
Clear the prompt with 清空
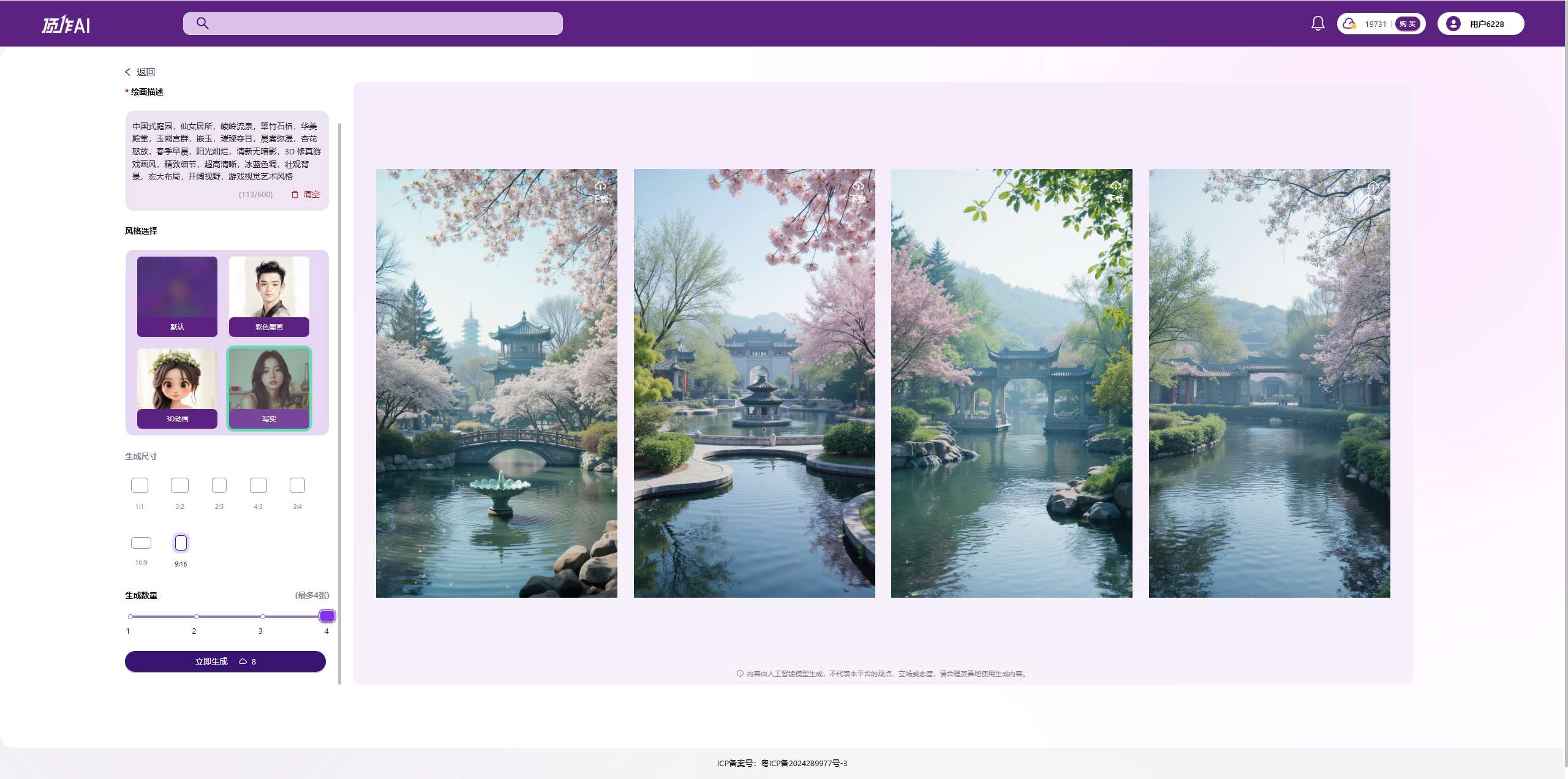[306, 194]
